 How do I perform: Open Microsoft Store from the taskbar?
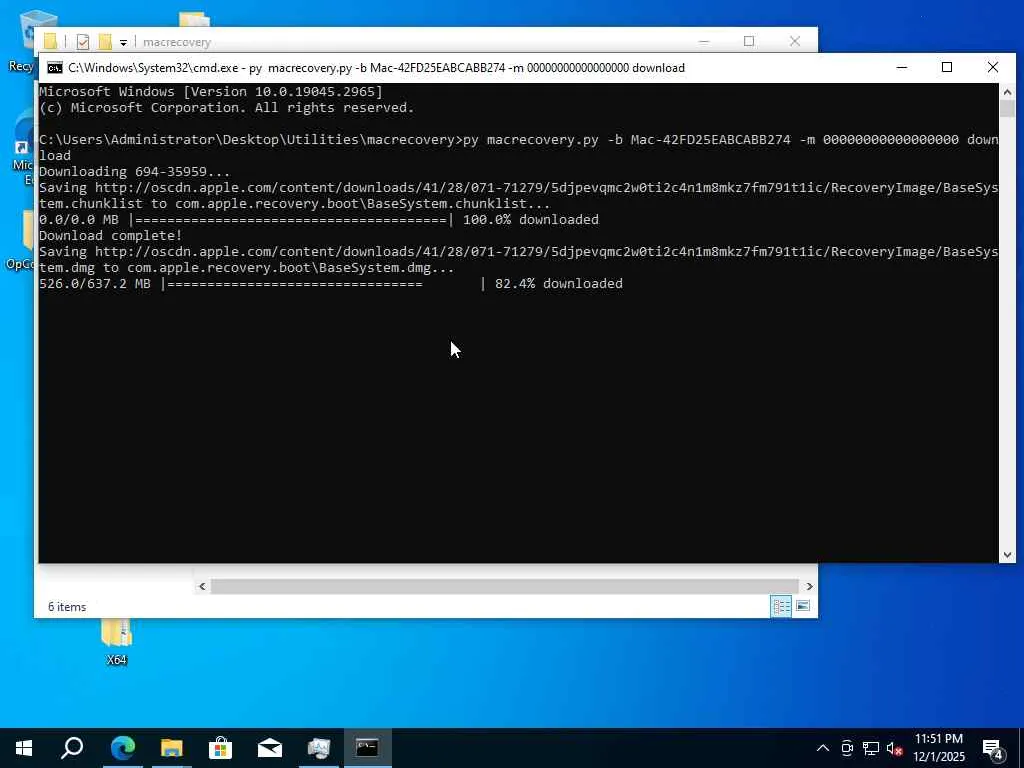(221, 748)
